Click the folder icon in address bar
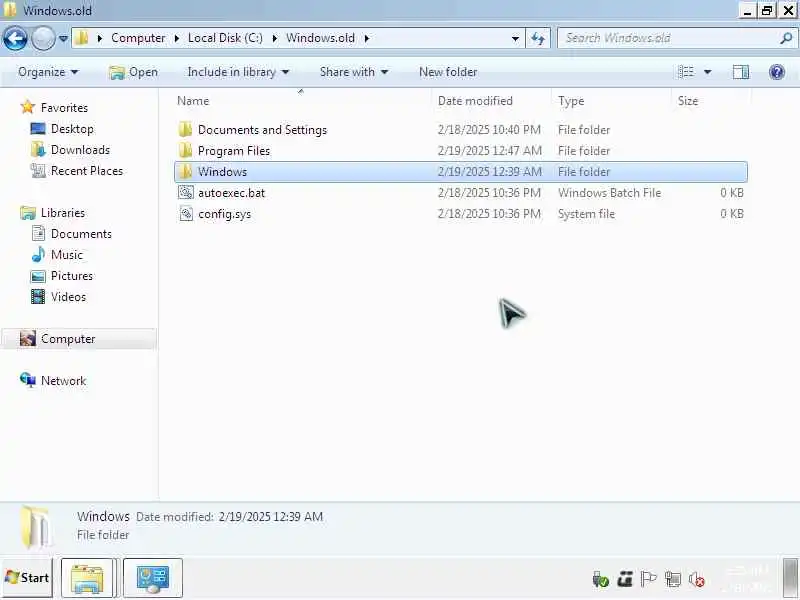This screenshot has height=600, width=800. coord(82,38)
